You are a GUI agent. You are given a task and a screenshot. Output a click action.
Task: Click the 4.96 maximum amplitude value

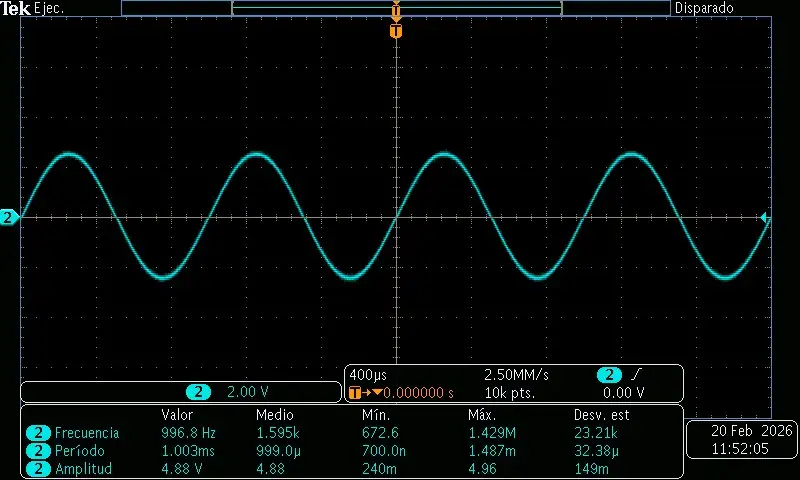[x=482, y=469]
